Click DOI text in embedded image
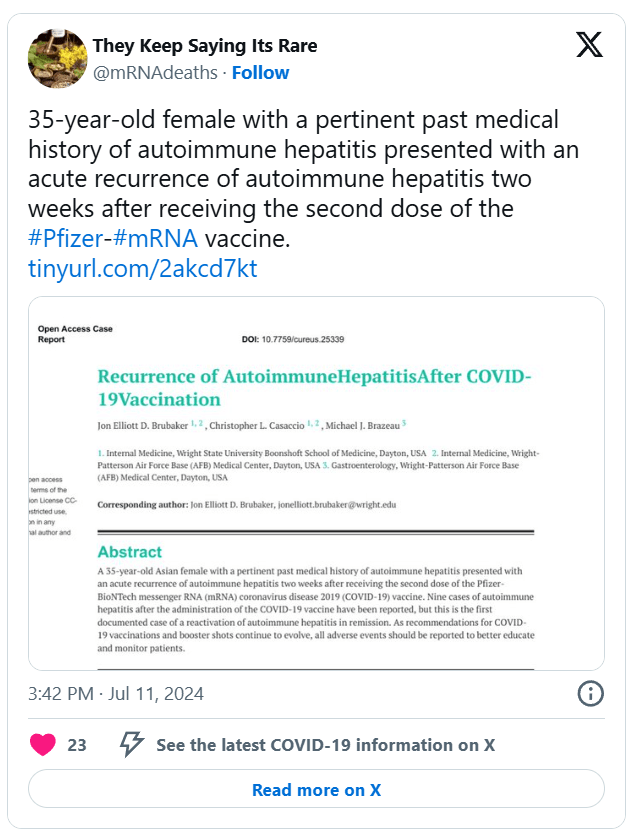The height and width of the screenshot is (840, 639). [x=292, y=339]
